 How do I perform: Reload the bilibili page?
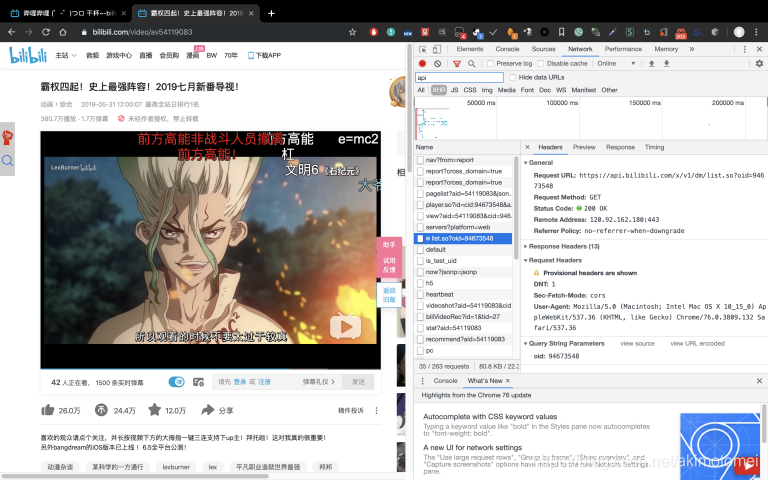[x=46, y=32]
